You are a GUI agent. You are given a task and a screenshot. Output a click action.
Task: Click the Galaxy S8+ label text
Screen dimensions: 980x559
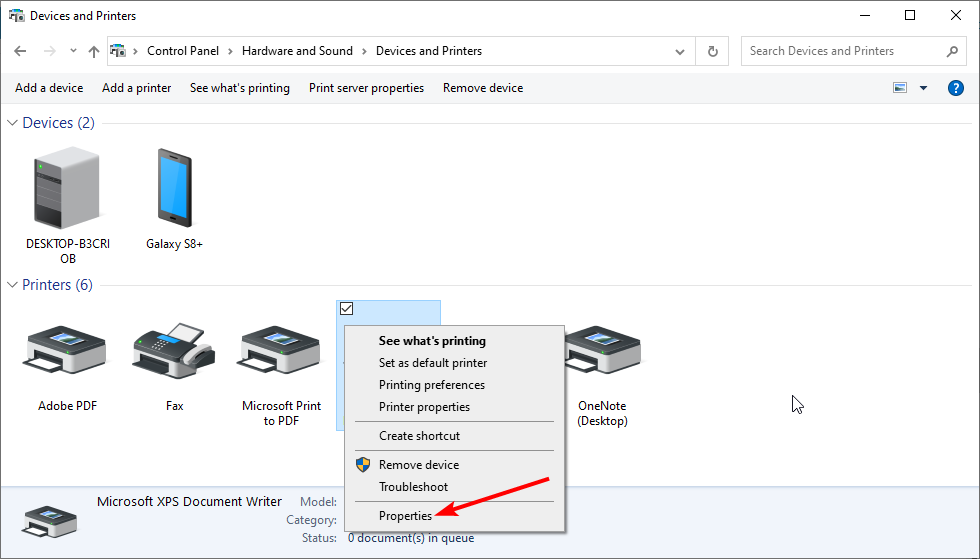(x=174, y=244)
